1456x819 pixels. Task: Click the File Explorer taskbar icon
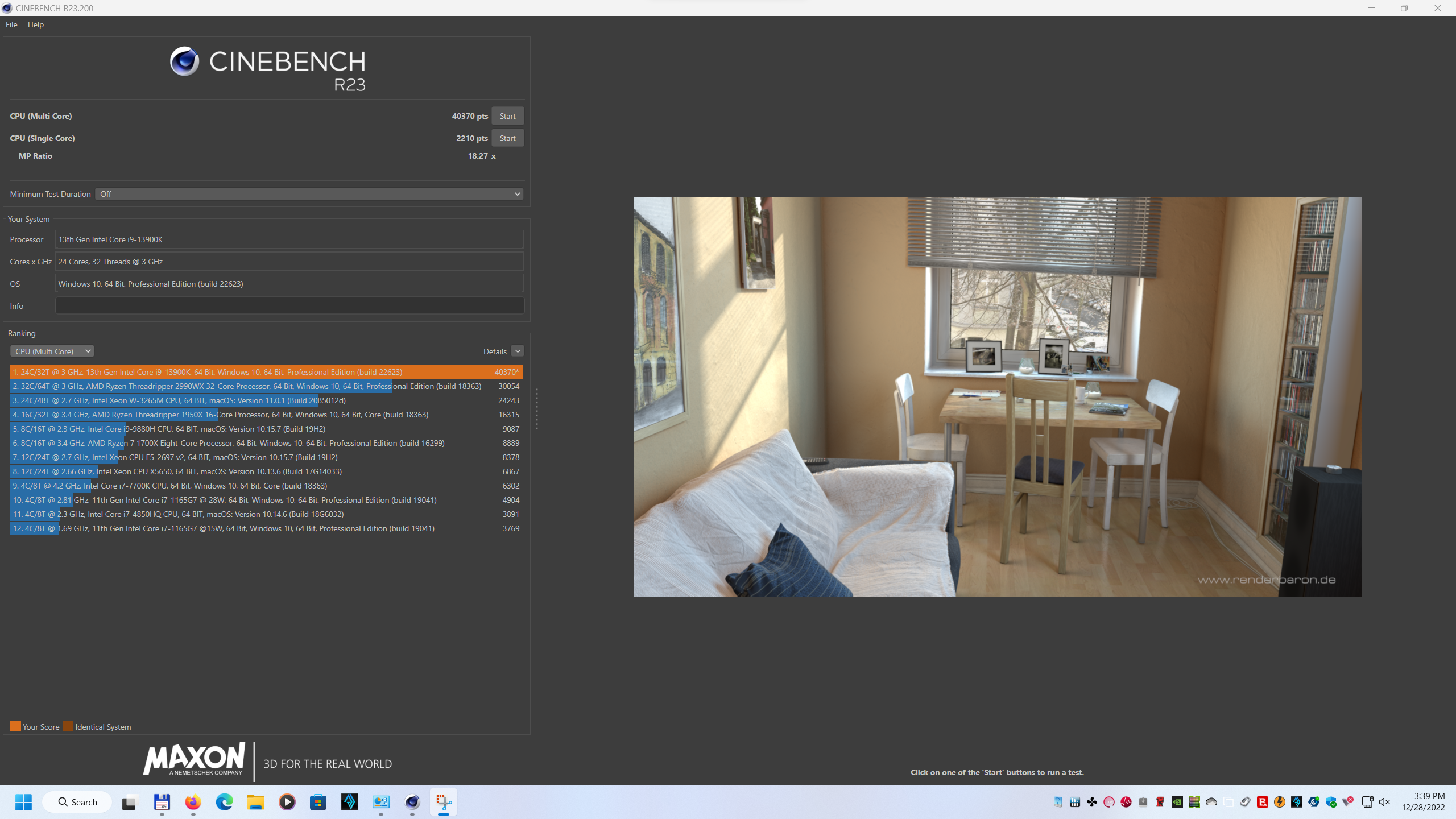click(256, 802)
